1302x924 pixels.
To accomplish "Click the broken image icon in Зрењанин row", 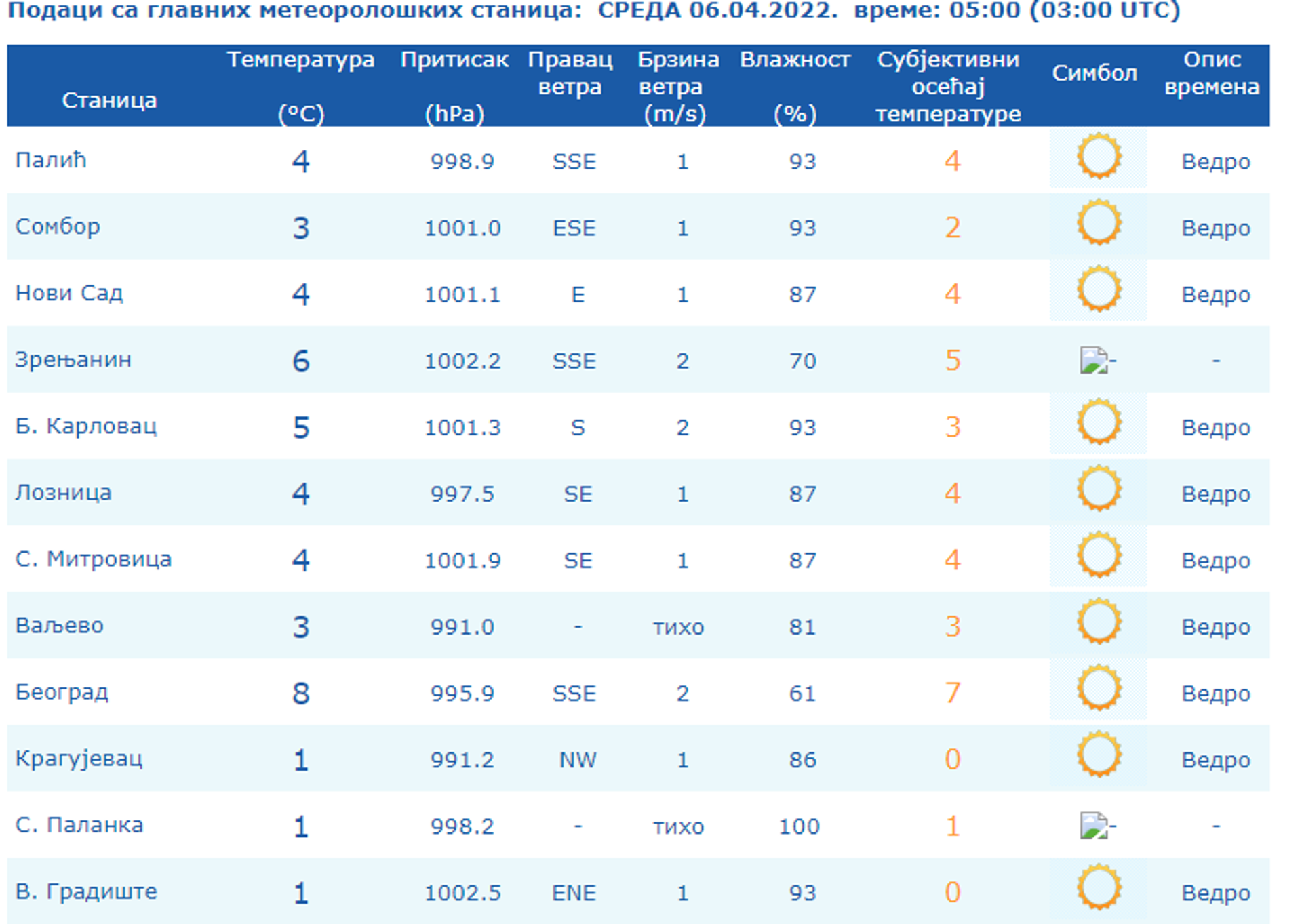I will pos(1093,361).
